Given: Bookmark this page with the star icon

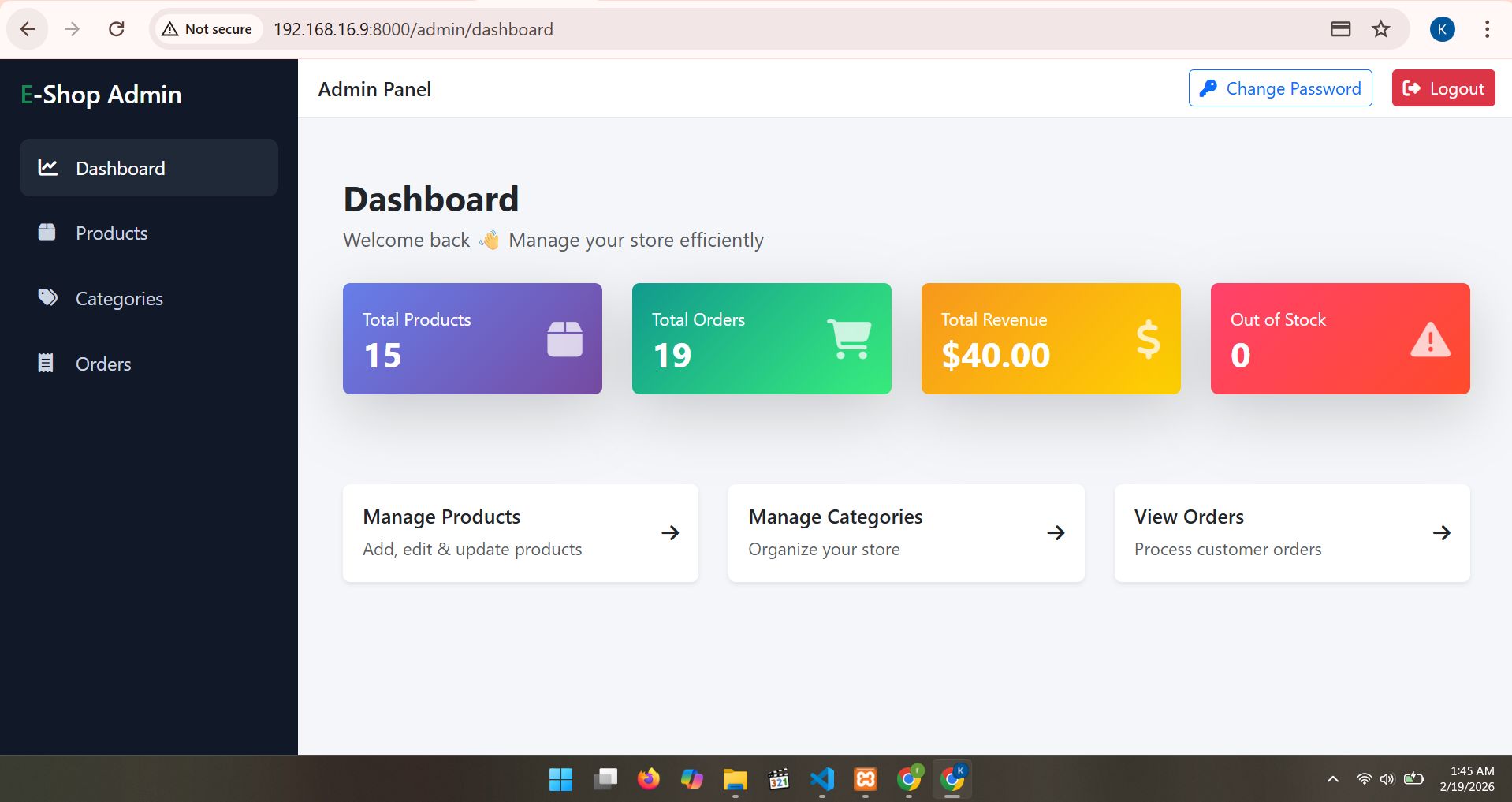Looking at the screenshot, I should 1380,29.
